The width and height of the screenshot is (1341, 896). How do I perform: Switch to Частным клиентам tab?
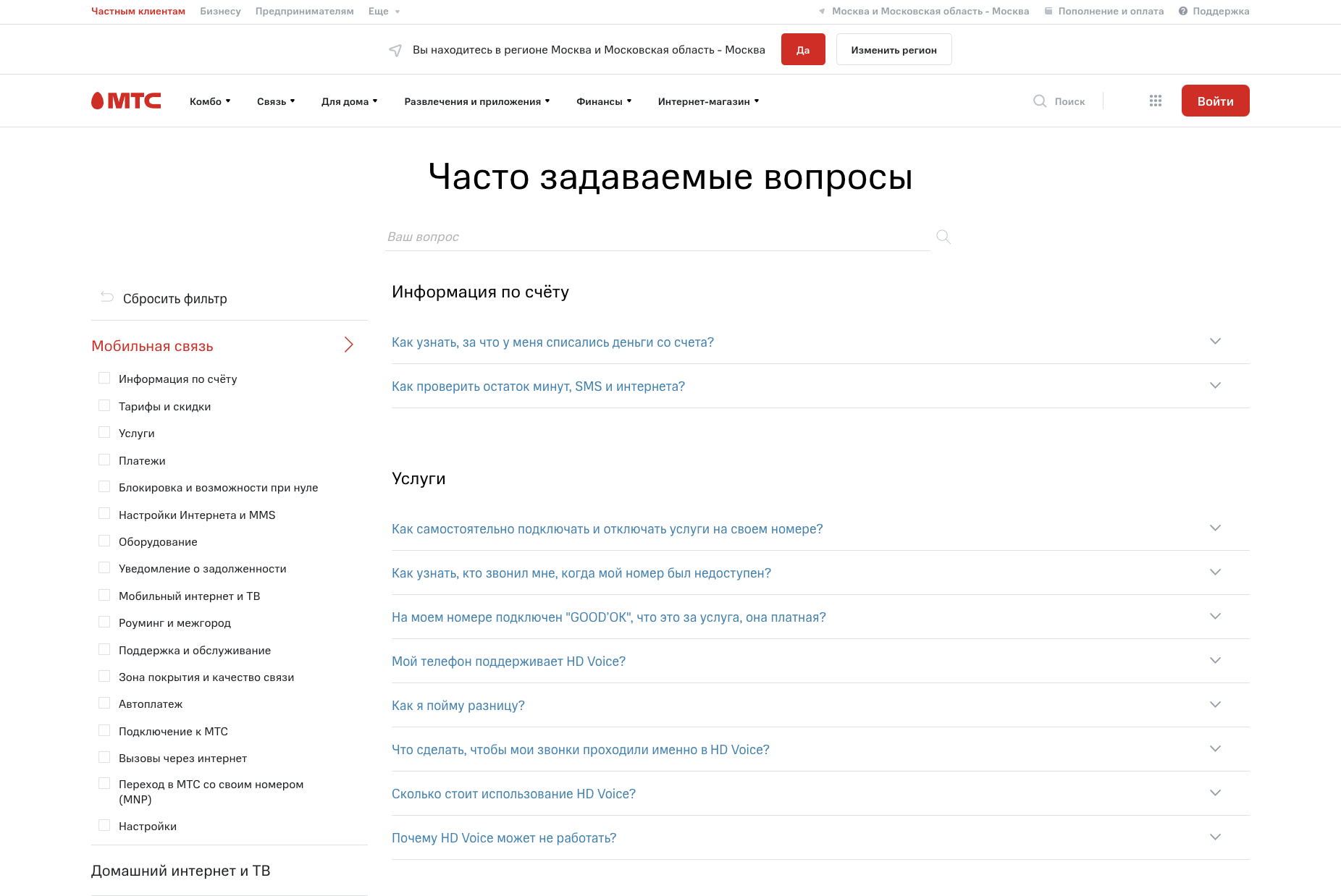(x=138, y=11)
